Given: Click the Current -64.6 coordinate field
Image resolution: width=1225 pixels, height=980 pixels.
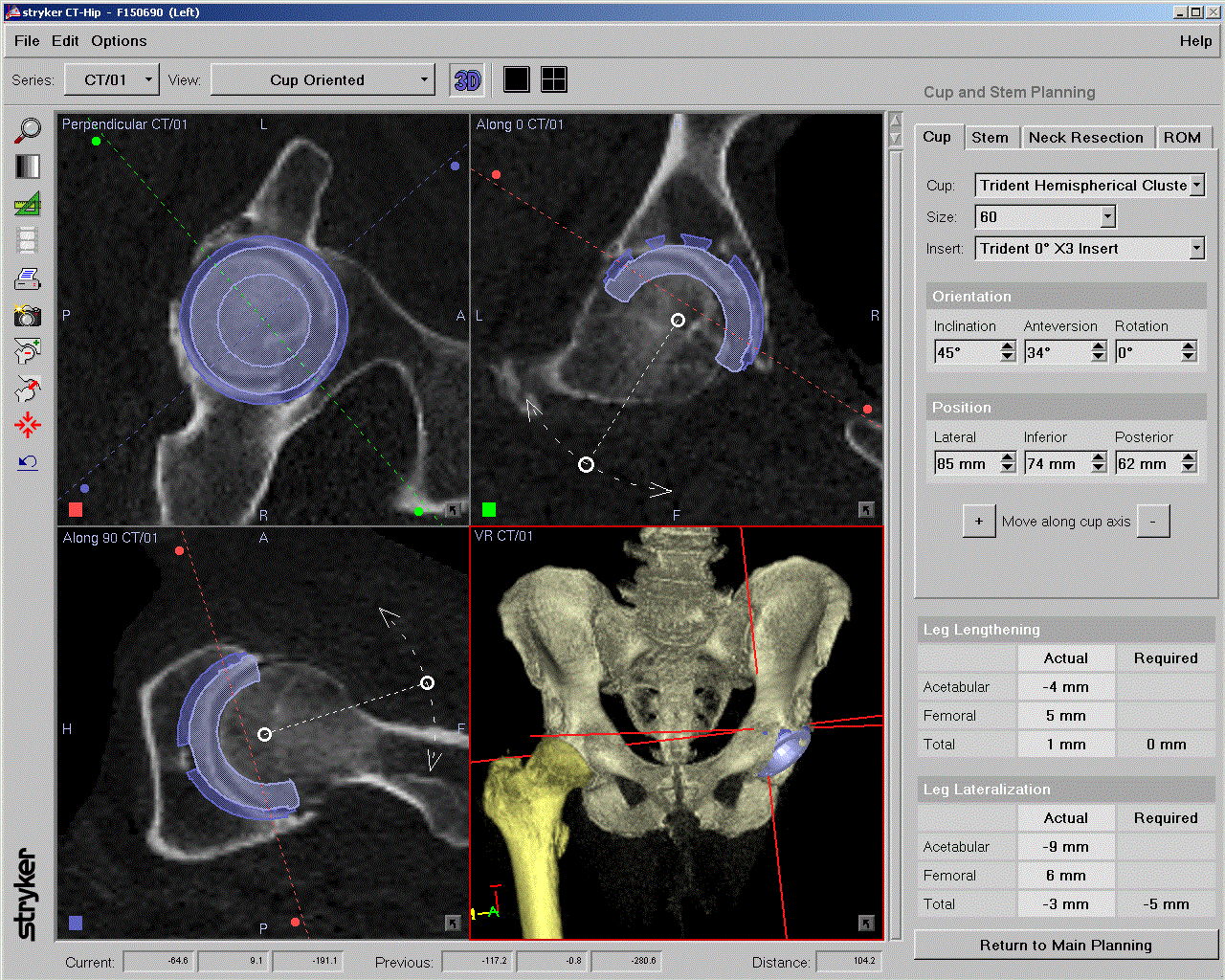Looking at the screenshot, I should click(158, 961).
